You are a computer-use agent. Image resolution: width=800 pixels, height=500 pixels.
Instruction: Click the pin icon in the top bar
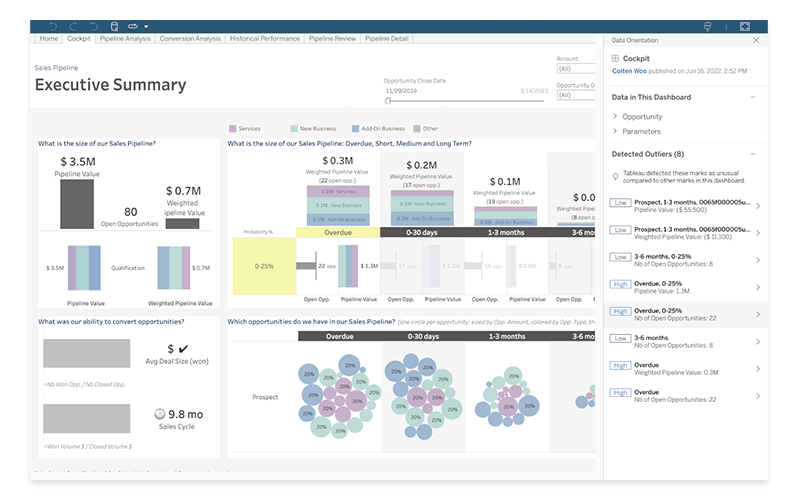[707, 27]
